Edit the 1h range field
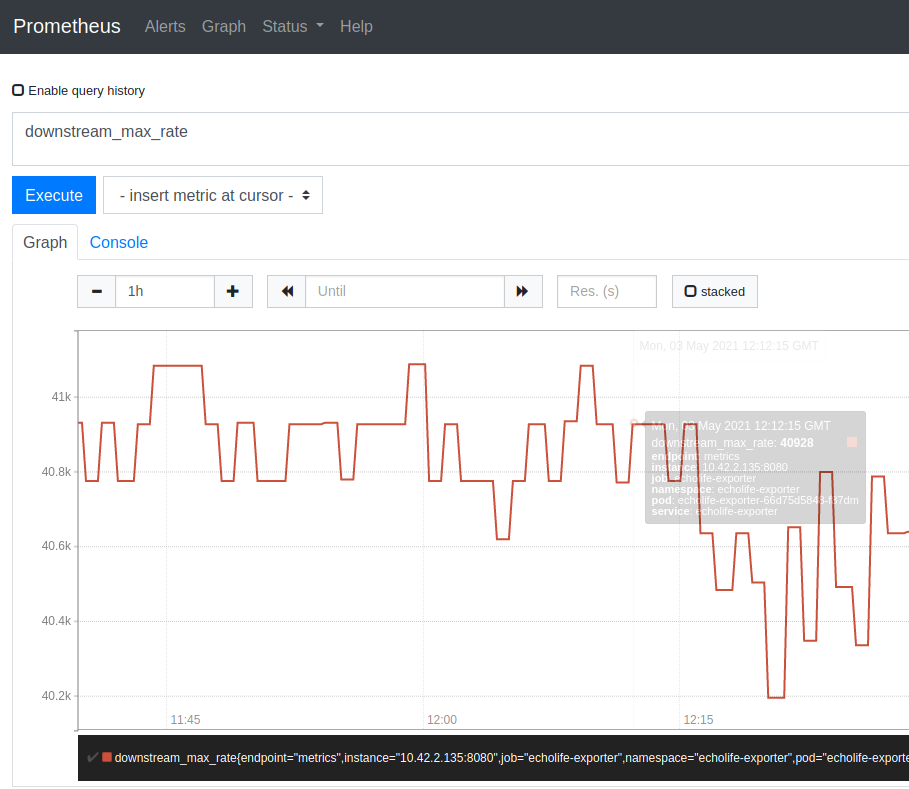This screenshot has width=909, height=789. click(x=165, y=291)
